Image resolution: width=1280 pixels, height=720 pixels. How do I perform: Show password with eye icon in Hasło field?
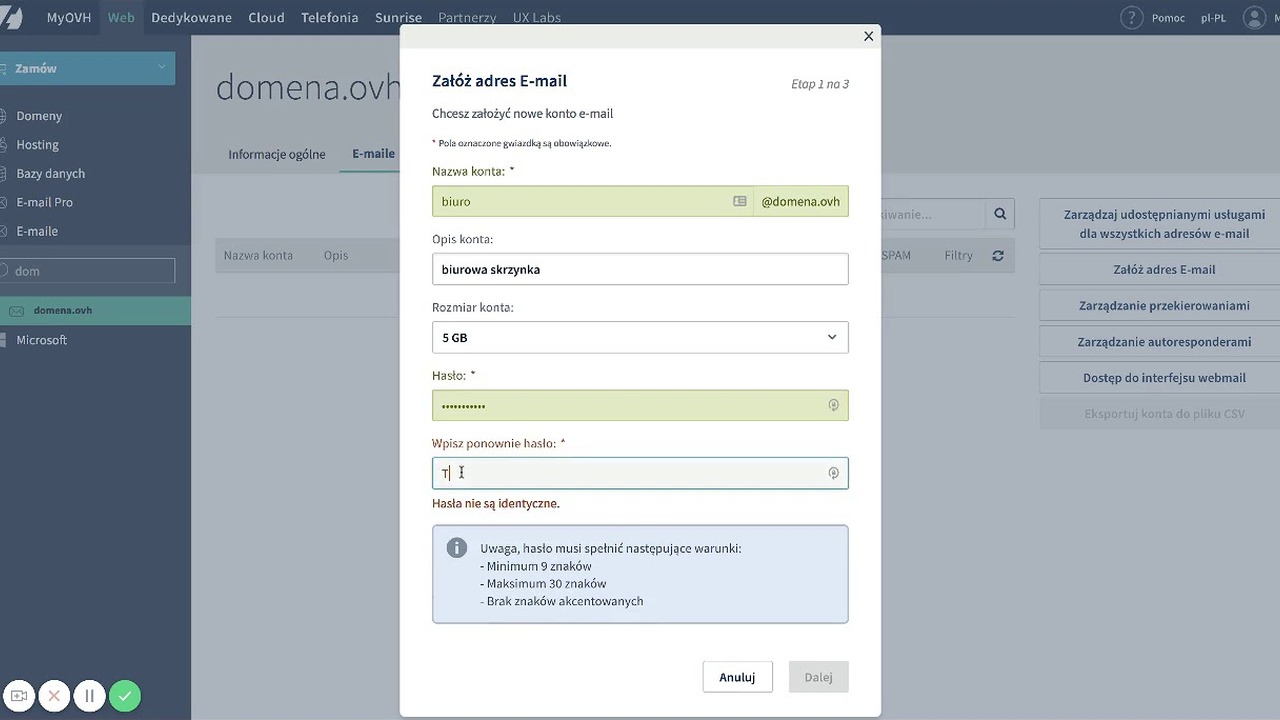(833, 405)
